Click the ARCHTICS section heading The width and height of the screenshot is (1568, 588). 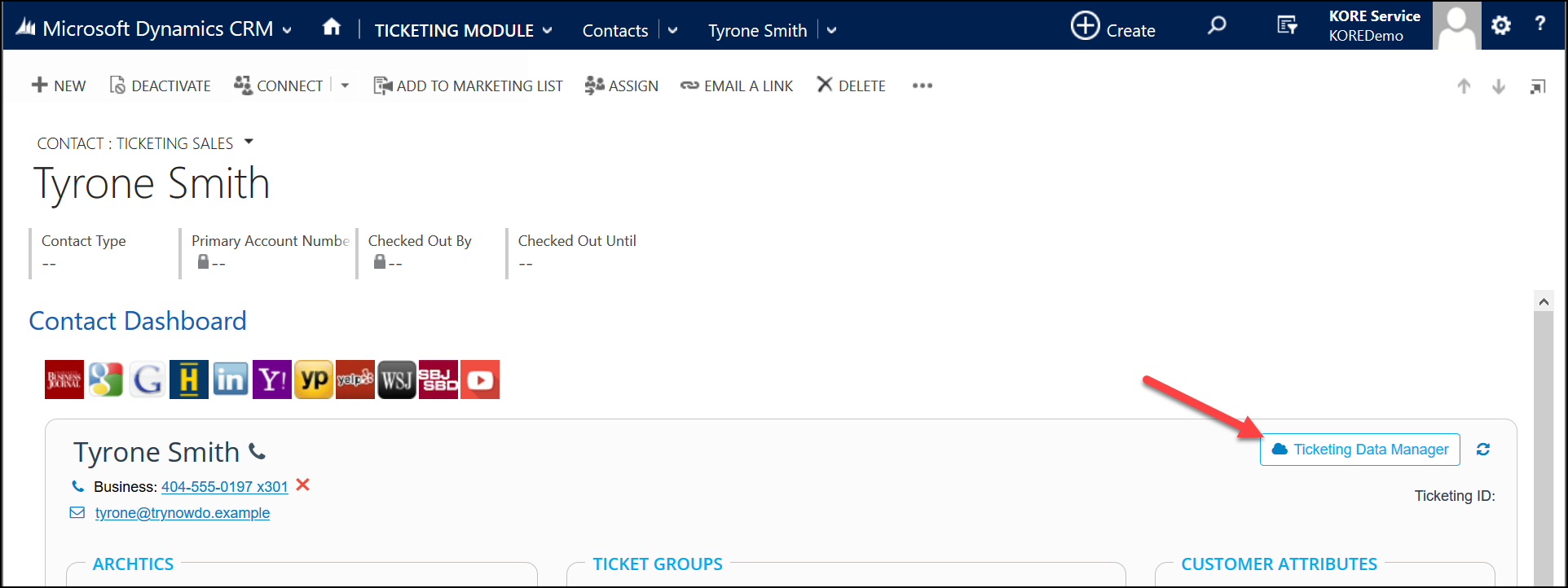click(133, 564)
